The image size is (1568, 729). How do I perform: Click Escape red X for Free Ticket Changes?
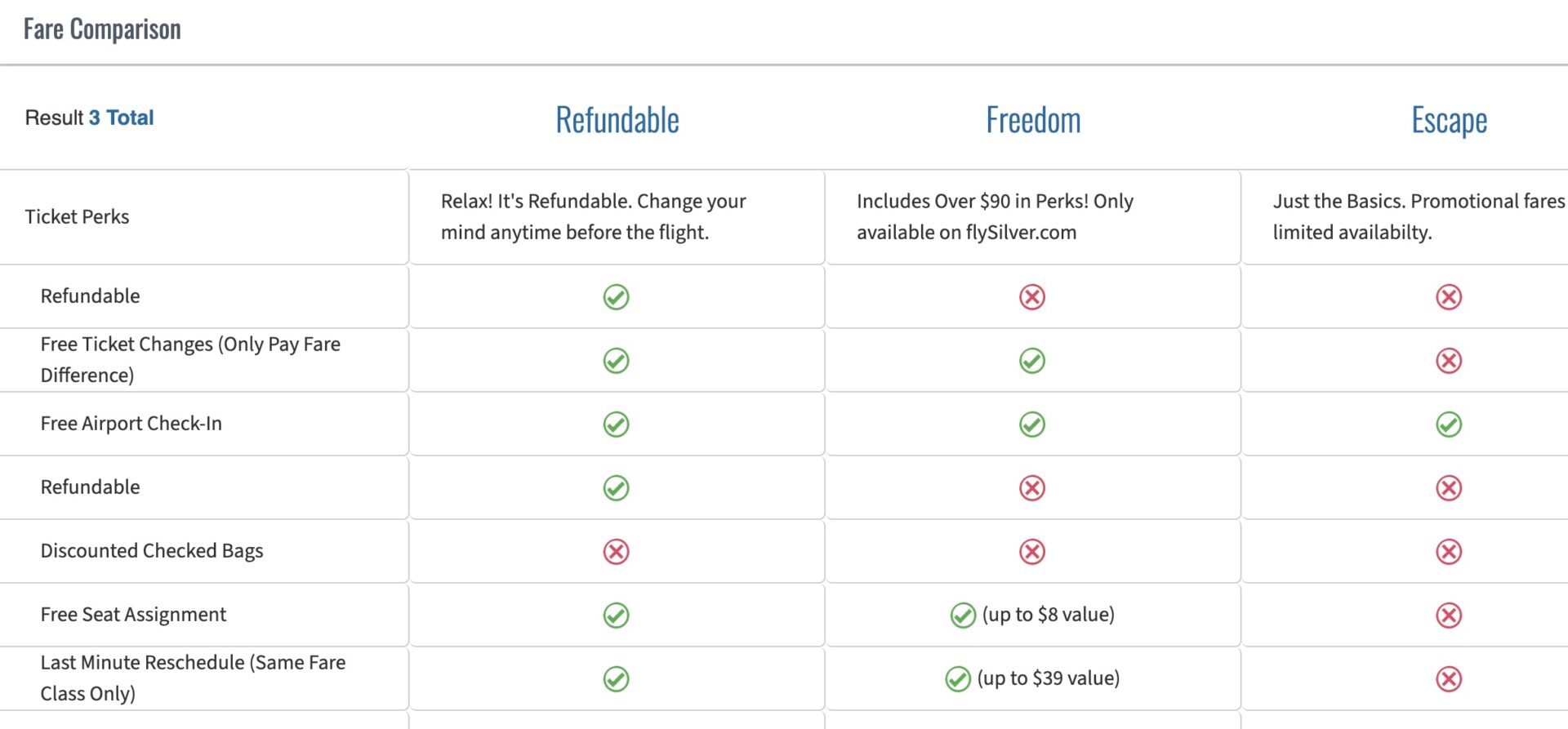point(1449,361)
